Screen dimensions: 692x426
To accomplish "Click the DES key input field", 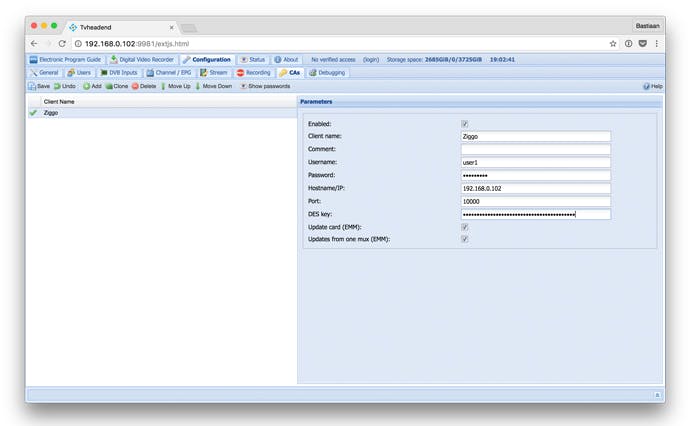I will [x=536, y=215].
